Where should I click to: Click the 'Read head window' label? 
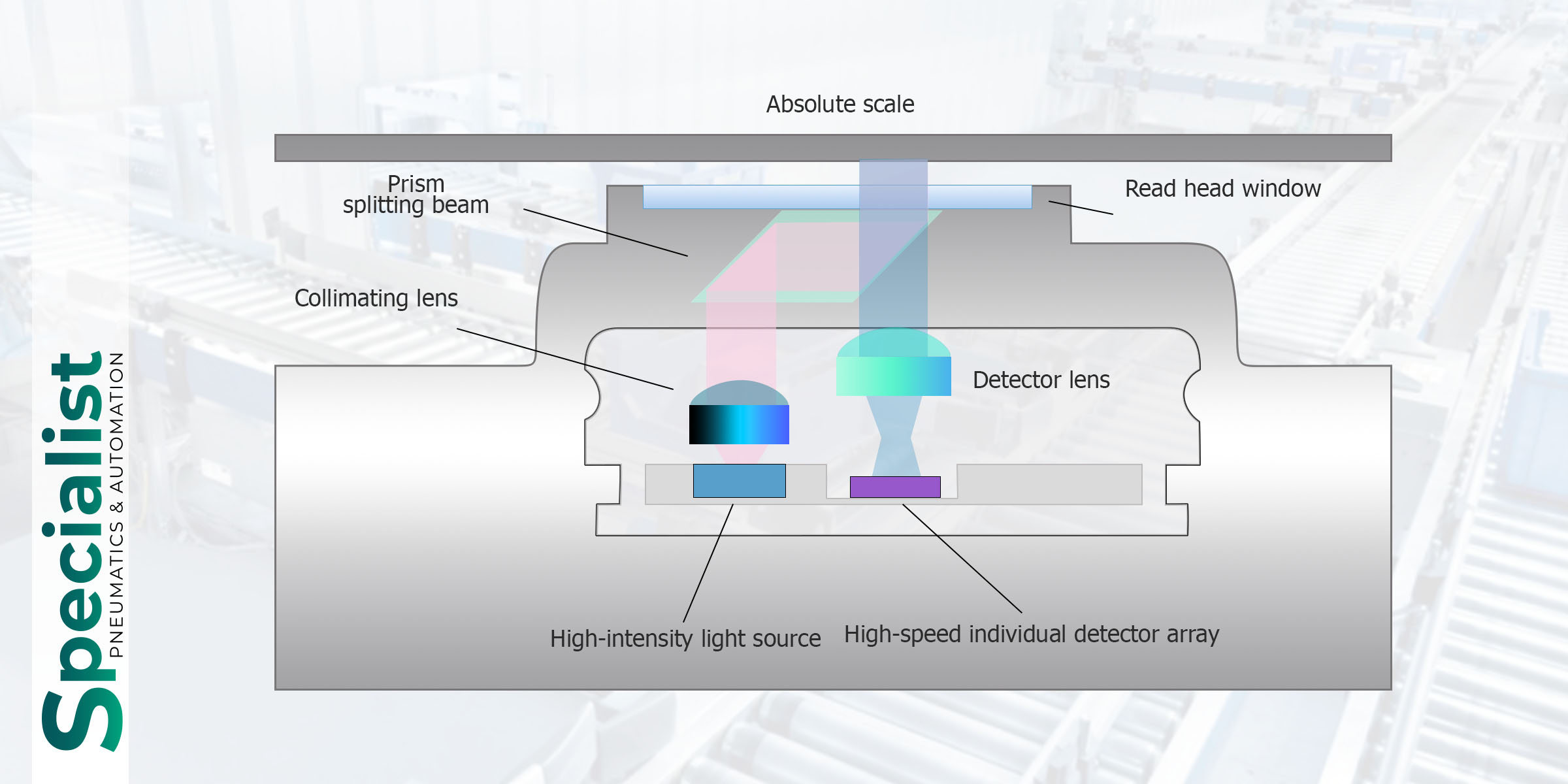coord(1222,189)
